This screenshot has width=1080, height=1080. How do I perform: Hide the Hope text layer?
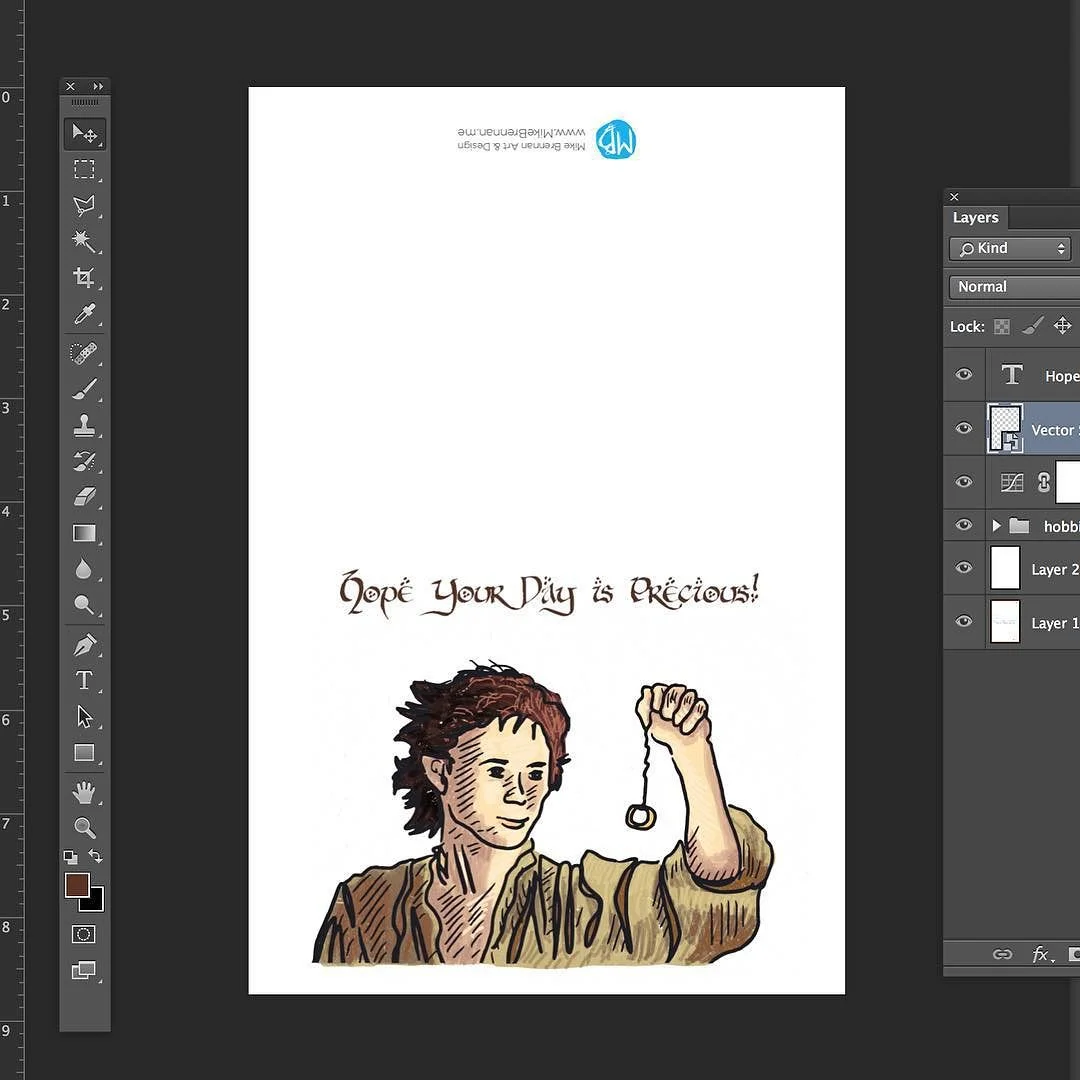964,374
